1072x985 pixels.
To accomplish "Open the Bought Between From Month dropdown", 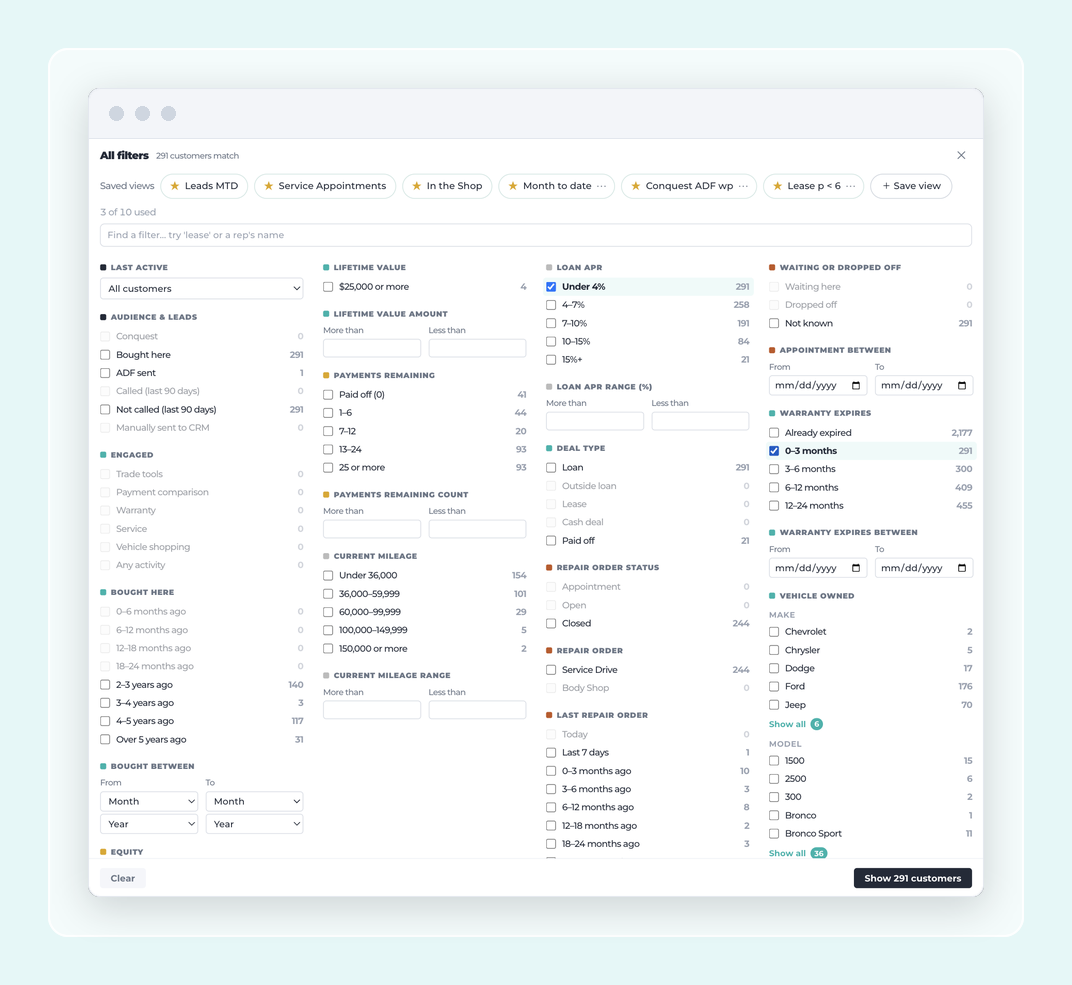I will (149, 801).
